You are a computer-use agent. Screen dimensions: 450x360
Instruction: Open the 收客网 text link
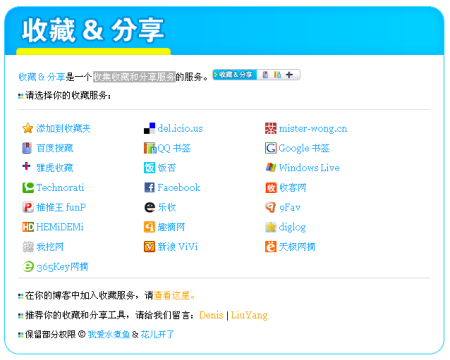[293, 188]
